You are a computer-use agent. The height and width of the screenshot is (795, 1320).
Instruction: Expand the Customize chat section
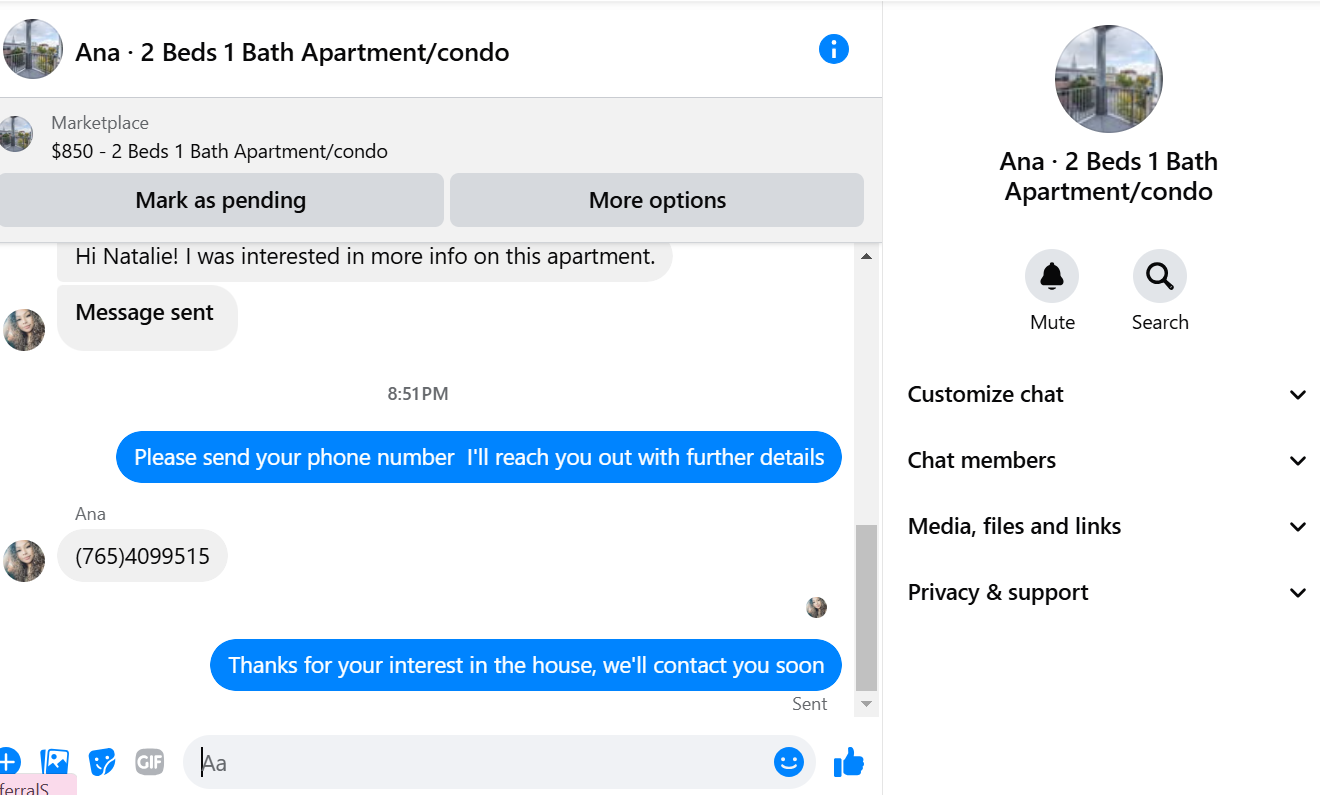coord(1107,394)
